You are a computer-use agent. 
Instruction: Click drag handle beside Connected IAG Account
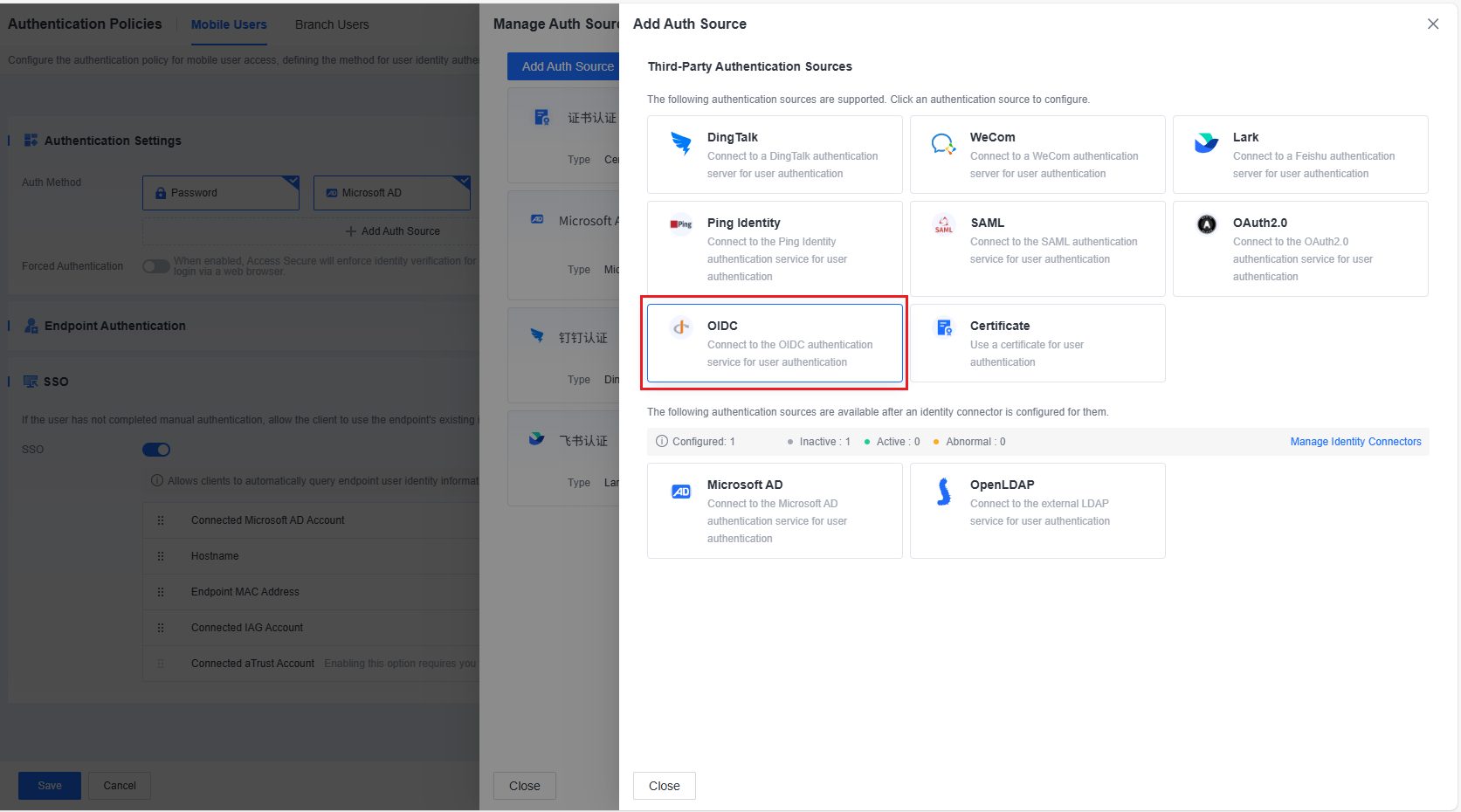tap(161, 628)
